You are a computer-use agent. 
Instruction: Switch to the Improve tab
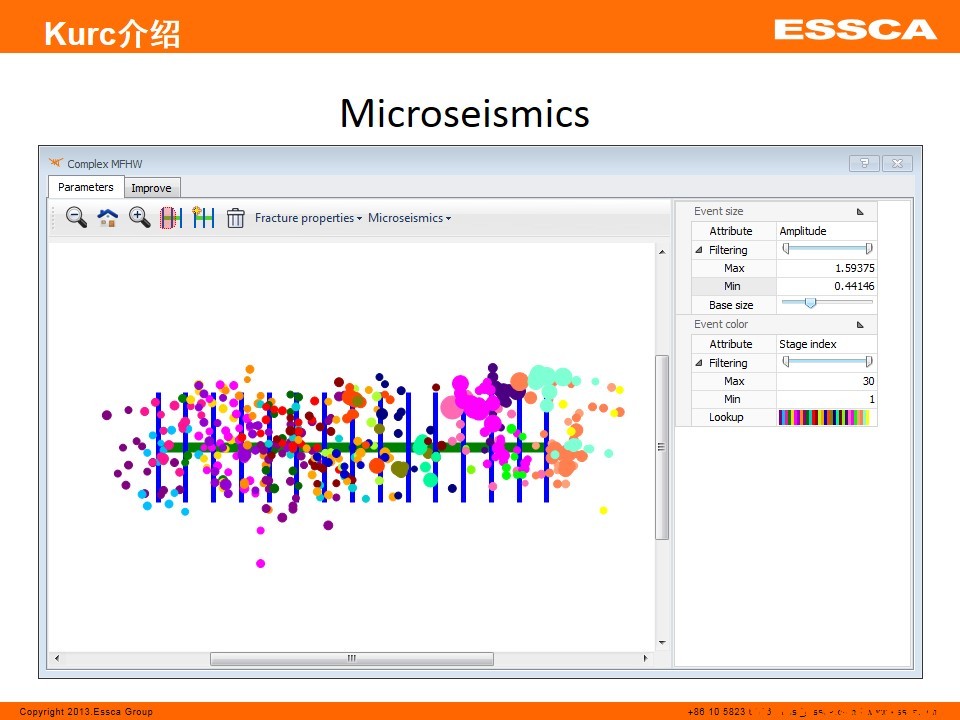coord(152,188)
